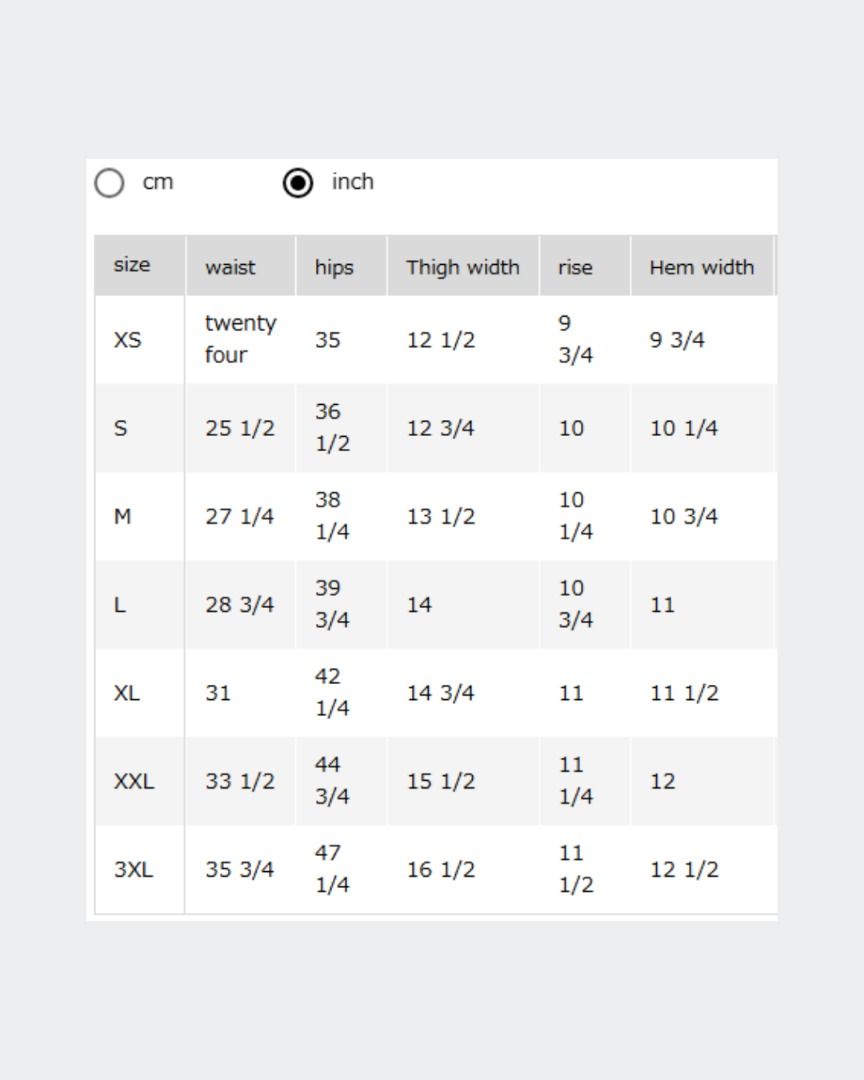Click the '13 1/2' thigh width for M
The width and height of the screenshot is (864, 1080).
pos(441,517)
